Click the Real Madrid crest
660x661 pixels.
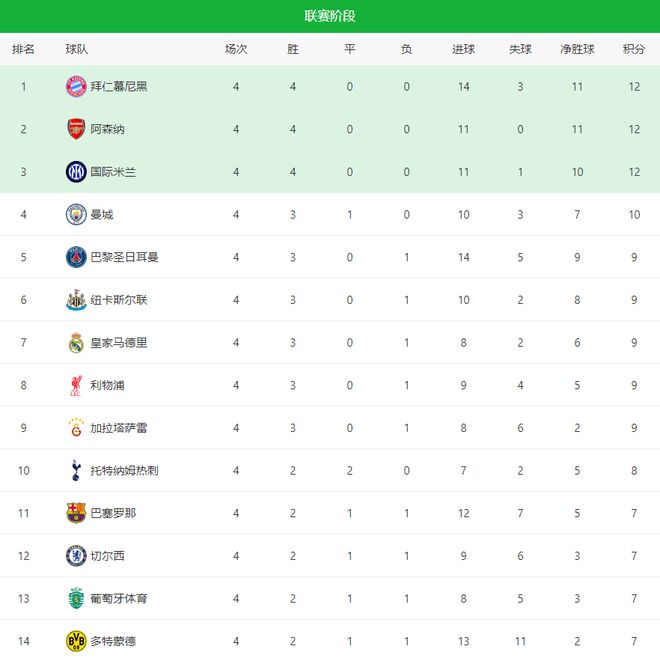(76, 343)
